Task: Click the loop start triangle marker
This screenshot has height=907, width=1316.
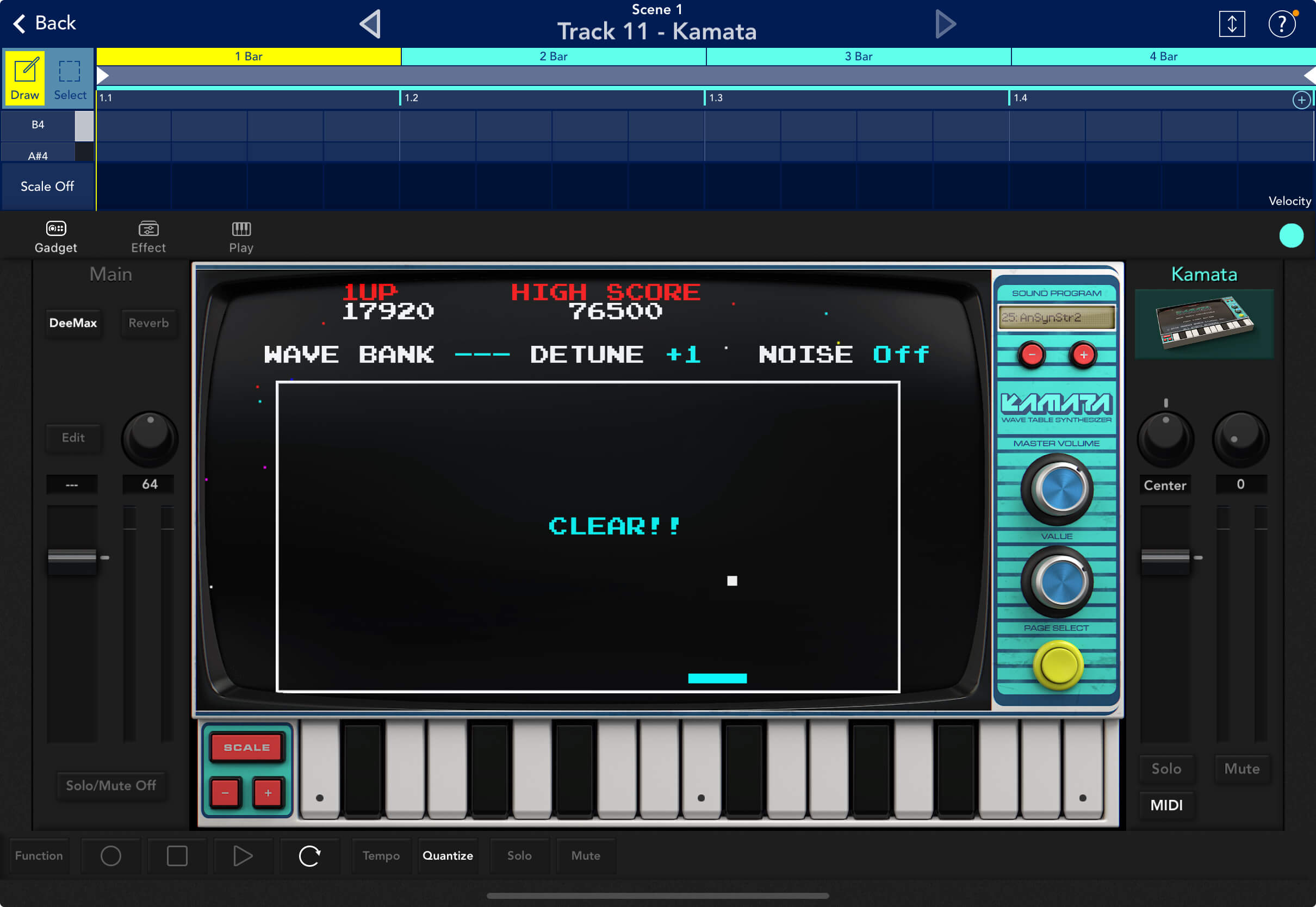Action: 102,76
